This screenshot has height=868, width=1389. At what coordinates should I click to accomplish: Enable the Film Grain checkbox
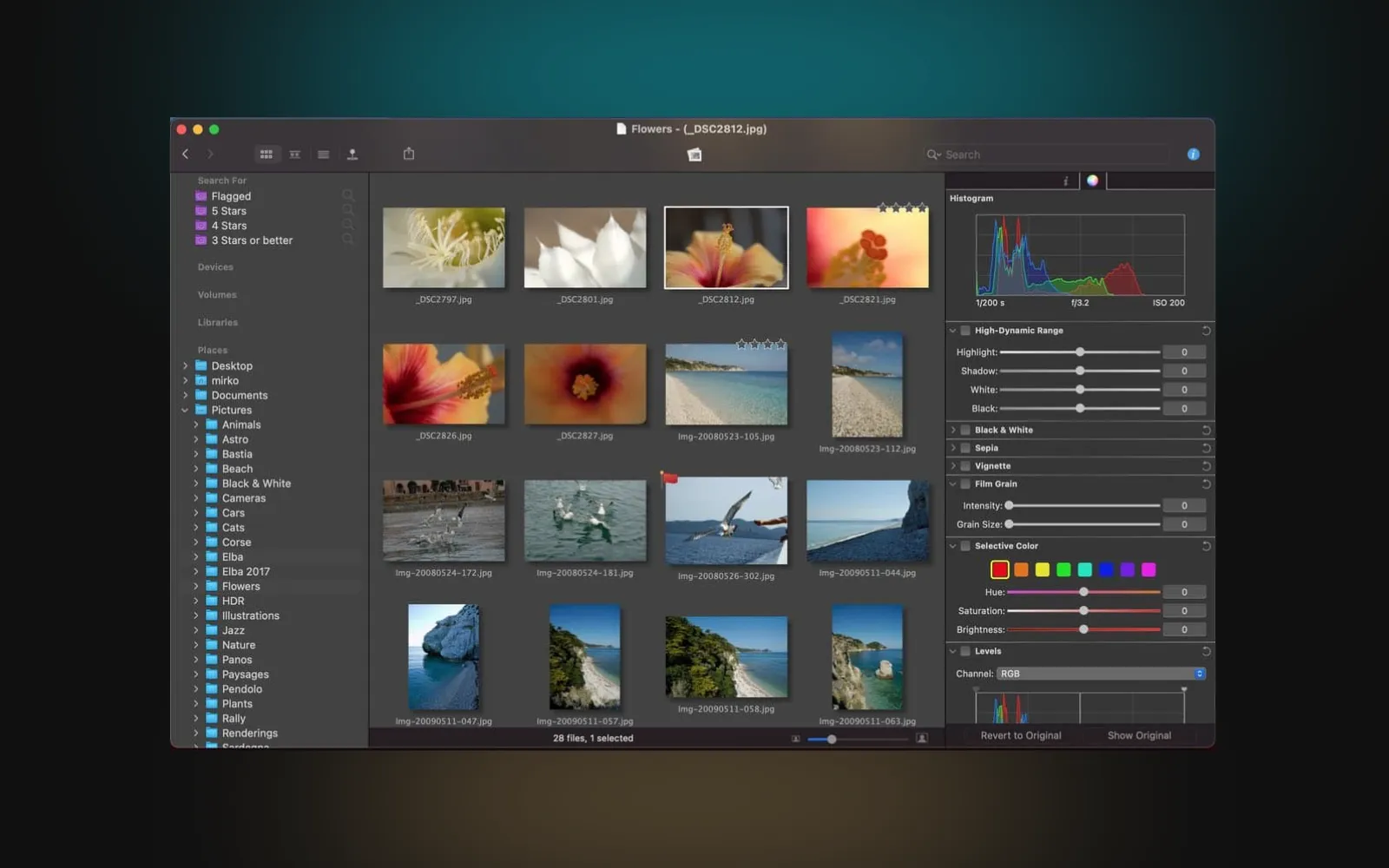point(965,484)
